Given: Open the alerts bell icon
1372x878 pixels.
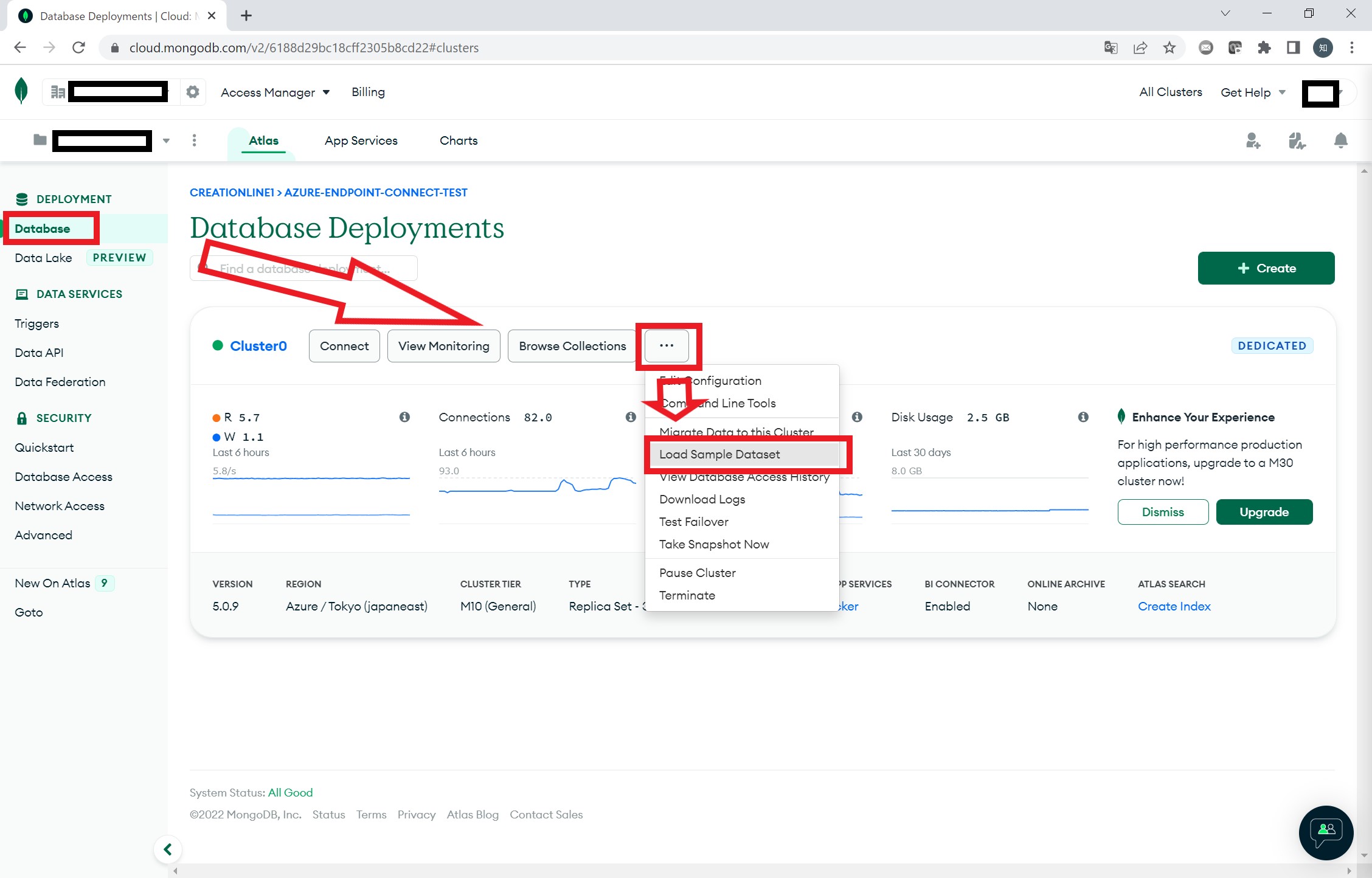Looking at the screenshot, I should click(x=1340, y=140).
